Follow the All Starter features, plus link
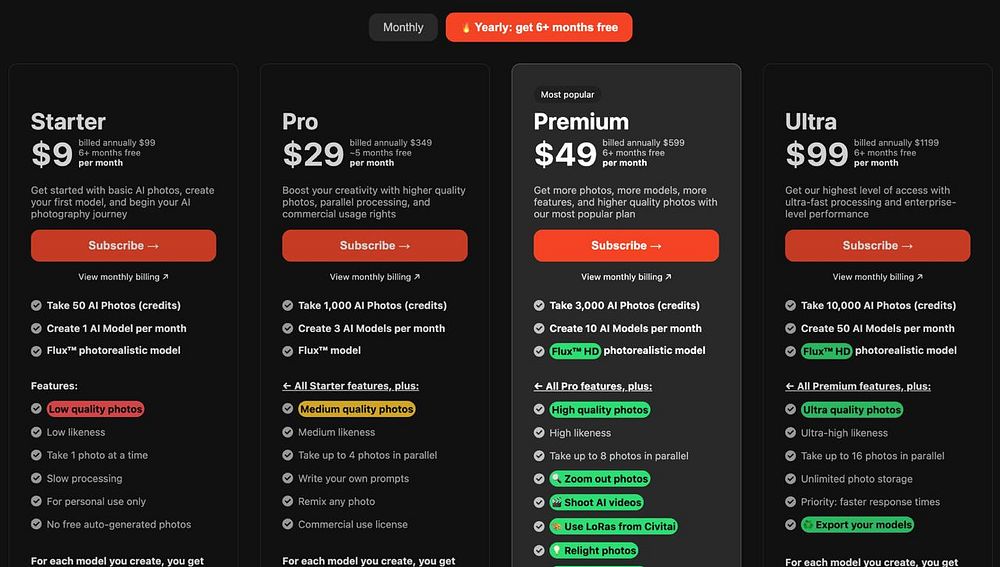 click(x=351, y=386)
